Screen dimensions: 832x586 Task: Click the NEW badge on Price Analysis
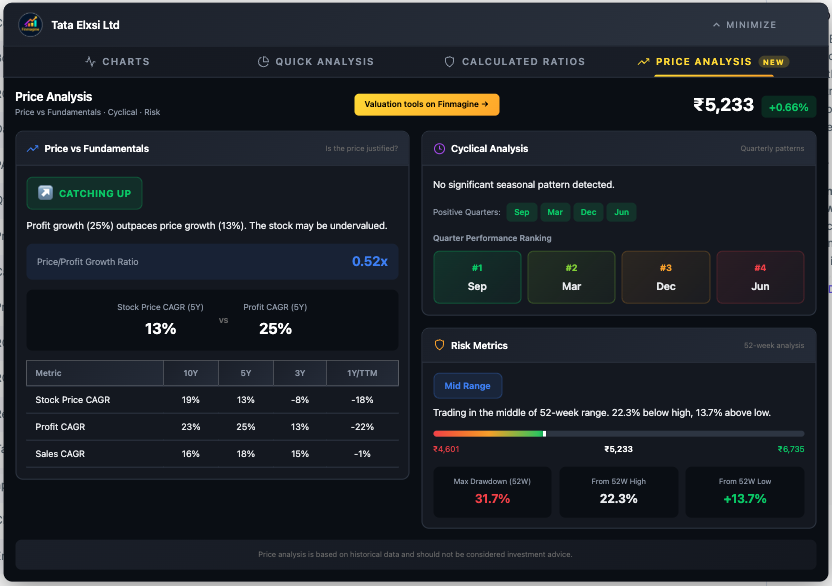773,62
